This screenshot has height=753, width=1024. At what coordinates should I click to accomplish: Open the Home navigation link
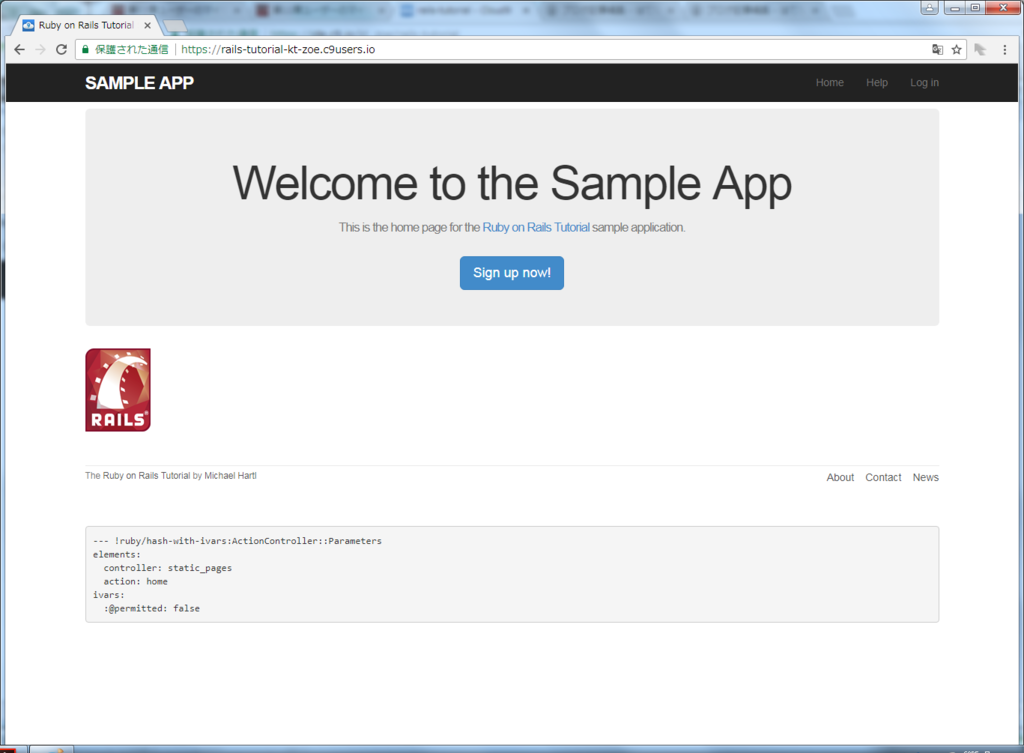coord(829,83)
